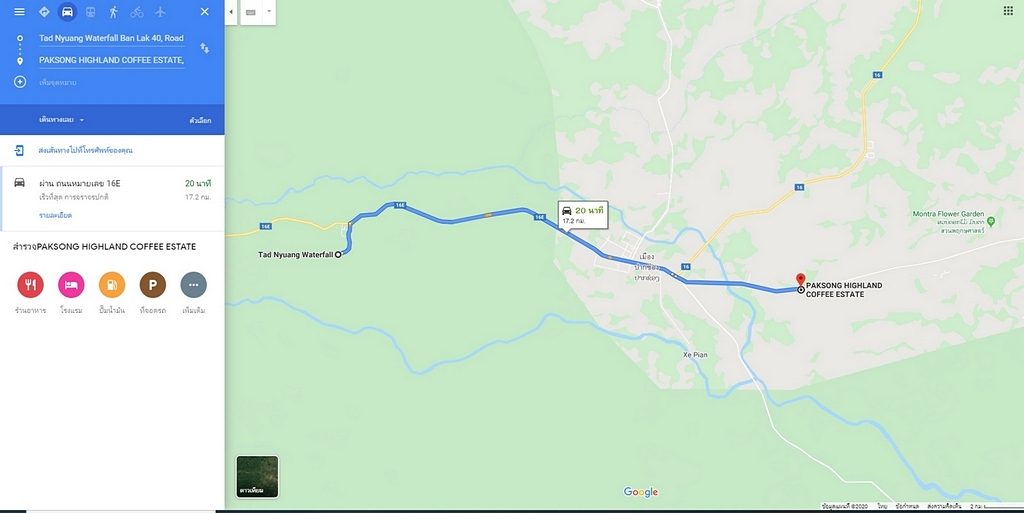
Task: Find nearby hotels pink icon
Action: point(71,285)
